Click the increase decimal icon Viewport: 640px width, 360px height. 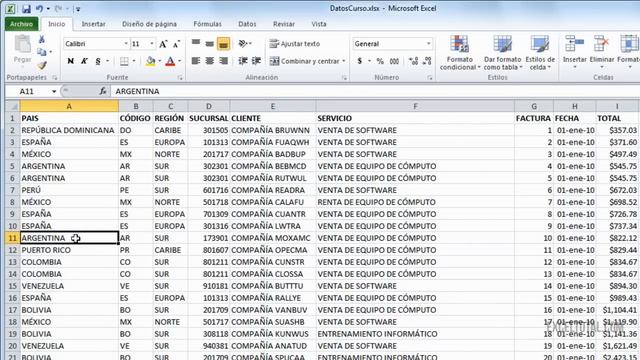pos(413,61)
